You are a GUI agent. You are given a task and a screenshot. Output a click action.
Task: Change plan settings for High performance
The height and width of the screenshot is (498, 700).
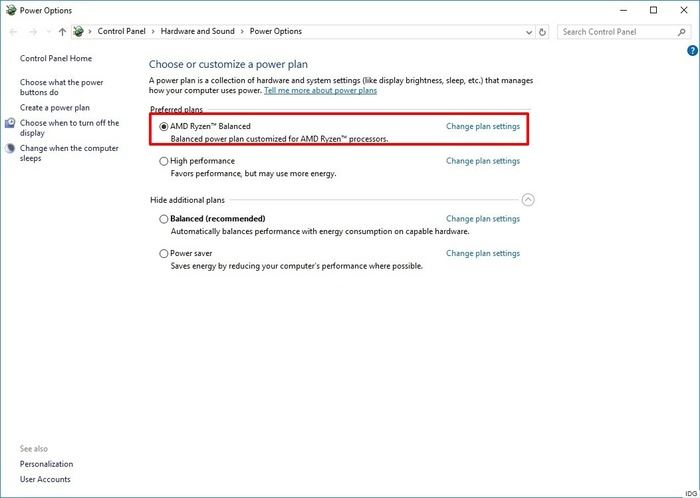(x=483, y=161)
